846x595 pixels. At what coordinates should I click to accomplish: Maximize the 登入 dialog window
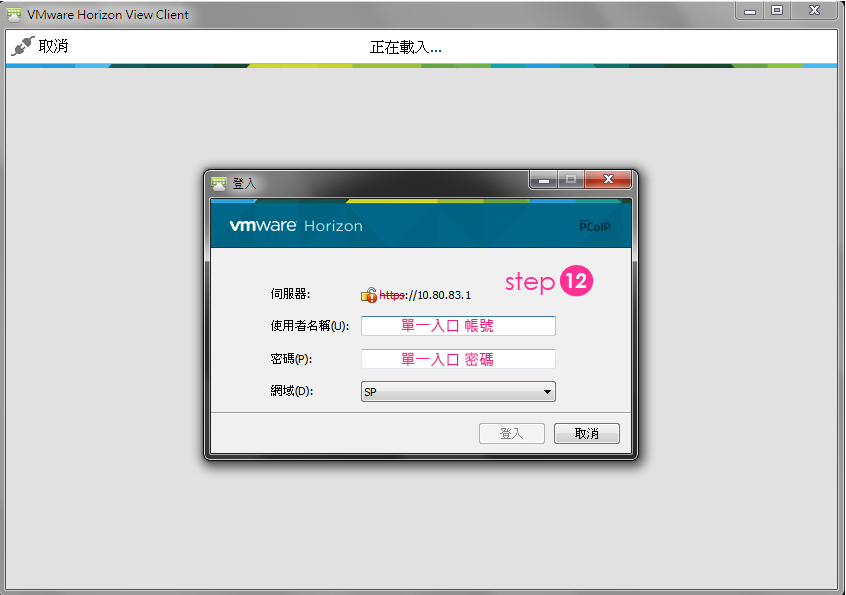[x=571, y=180]
